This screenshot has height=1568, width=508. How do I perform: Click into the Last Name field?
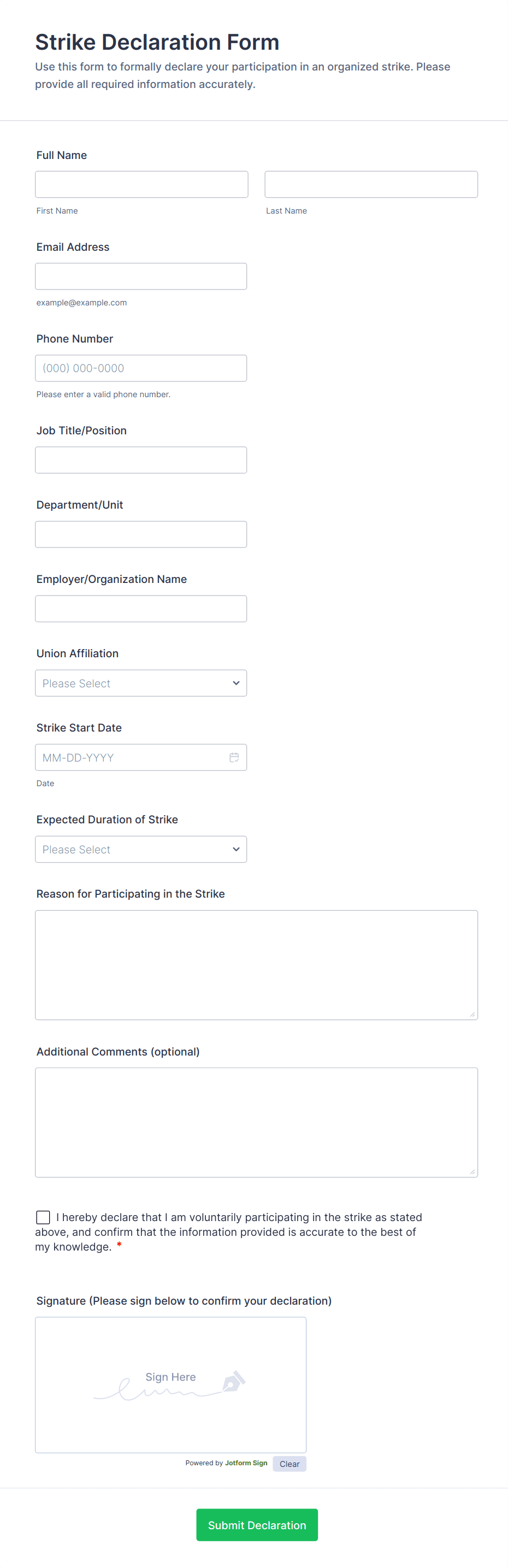(371, 185)
